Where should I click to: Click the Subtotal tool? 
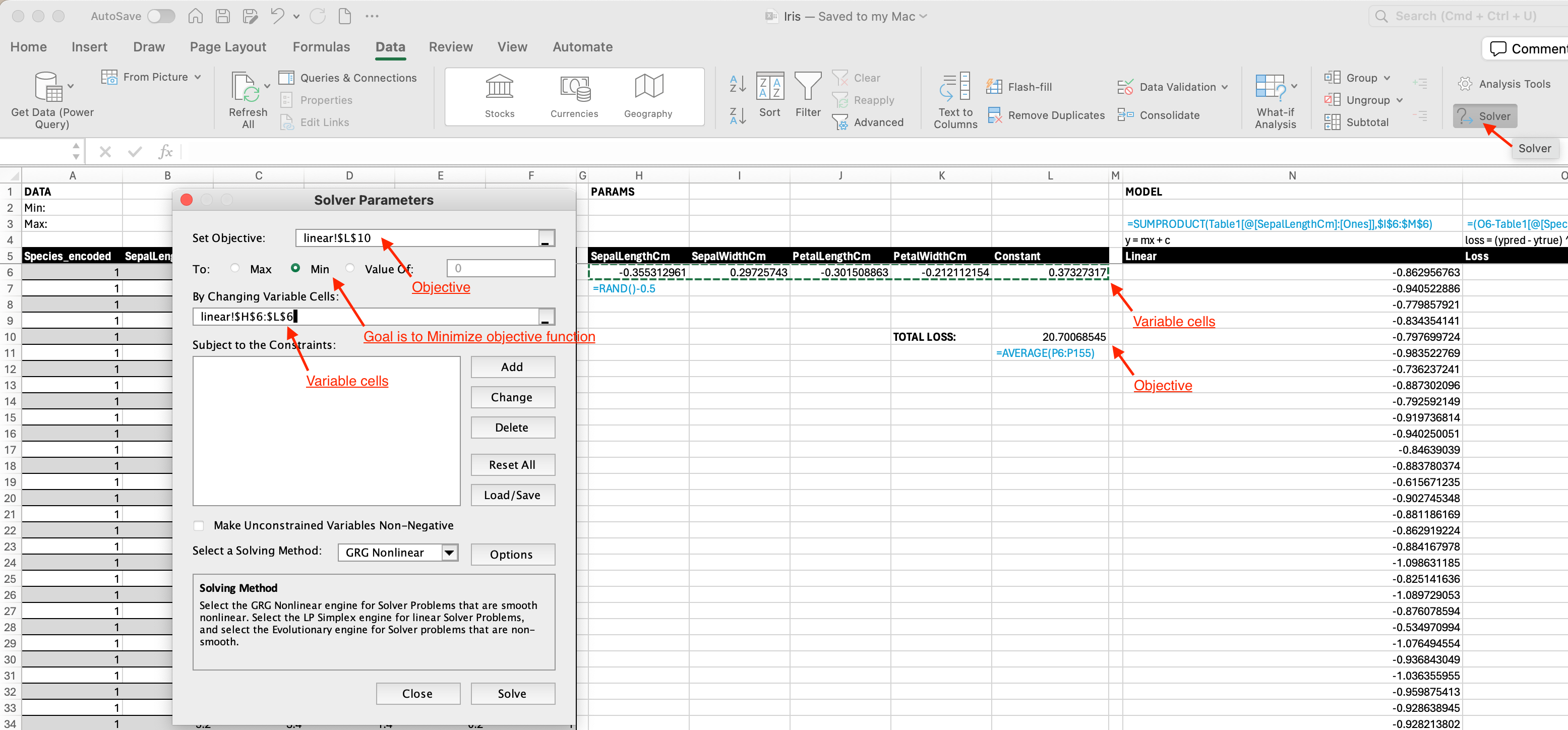[x=1356, y=122]
